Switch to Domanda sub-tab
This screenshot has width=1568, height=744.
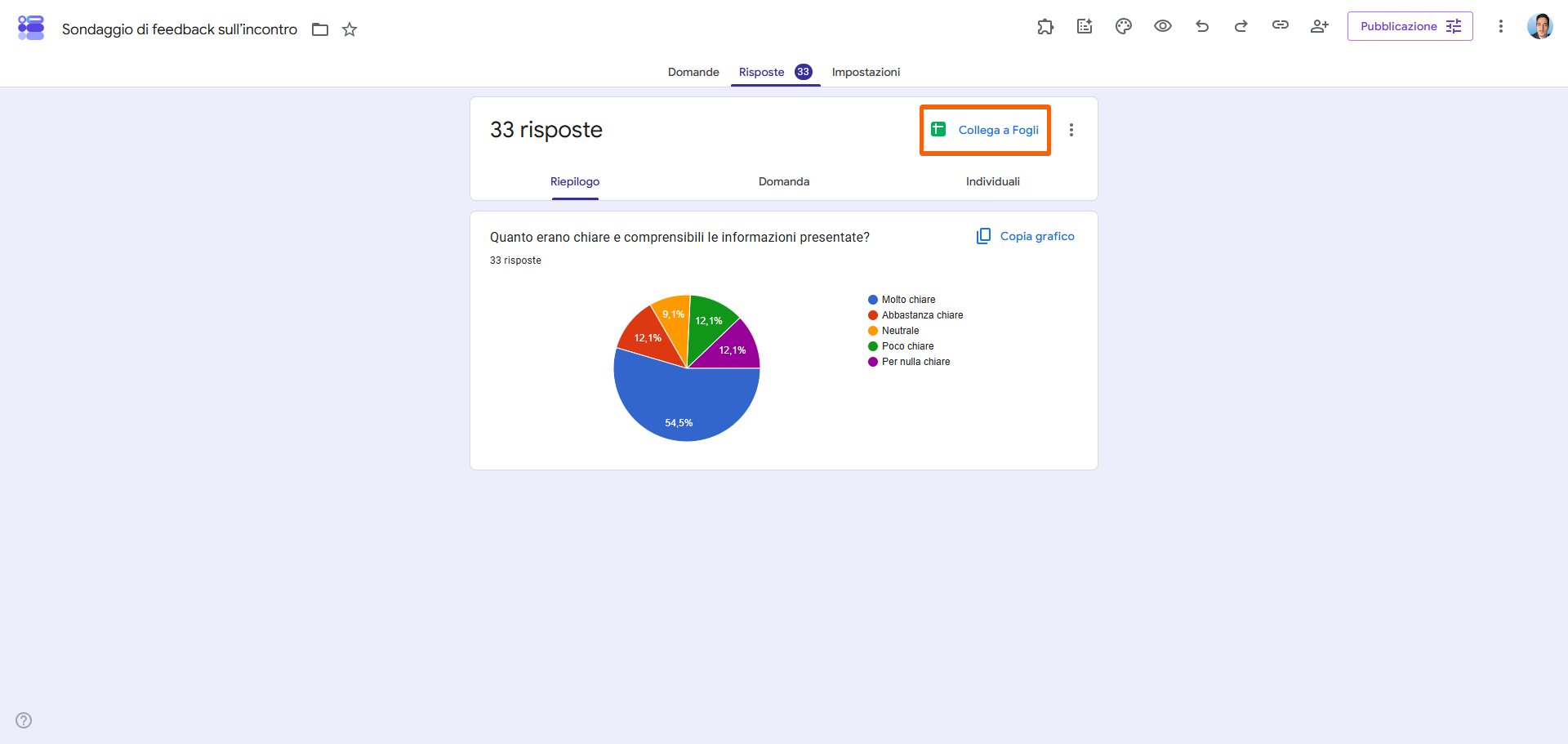[x=784, y=181]
